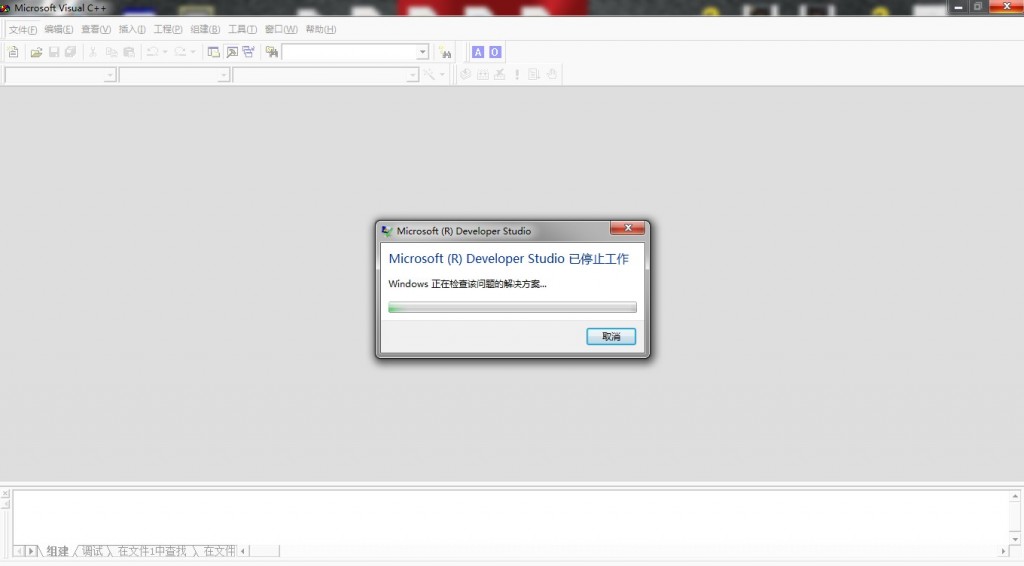Click the Paste clipboard icon
This screenshot has width=1024, height=566.
129,52
